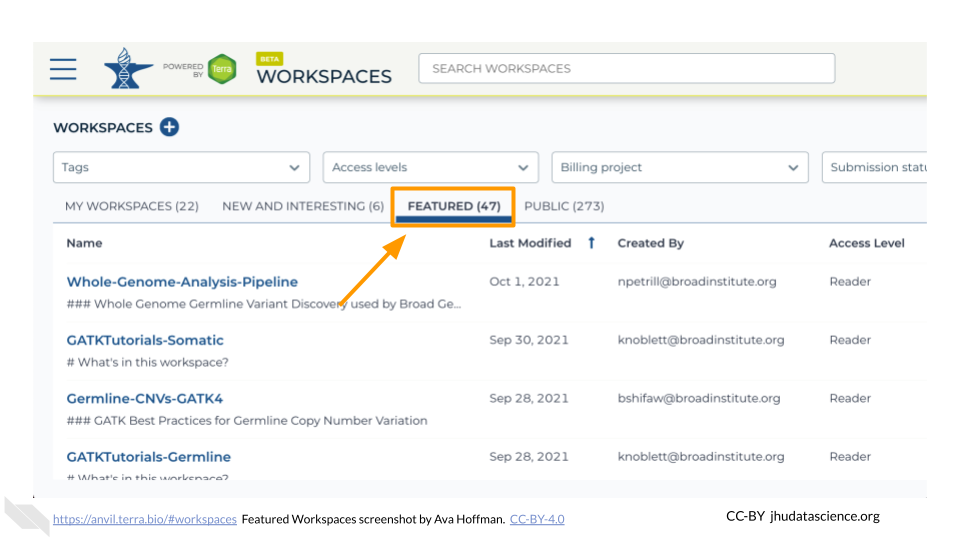Image resolution: width=960 pixels, height=540 pixels.
Task: Open Whole-Genome-Analysis-Pipeline workspace
Action: point(182,282)
